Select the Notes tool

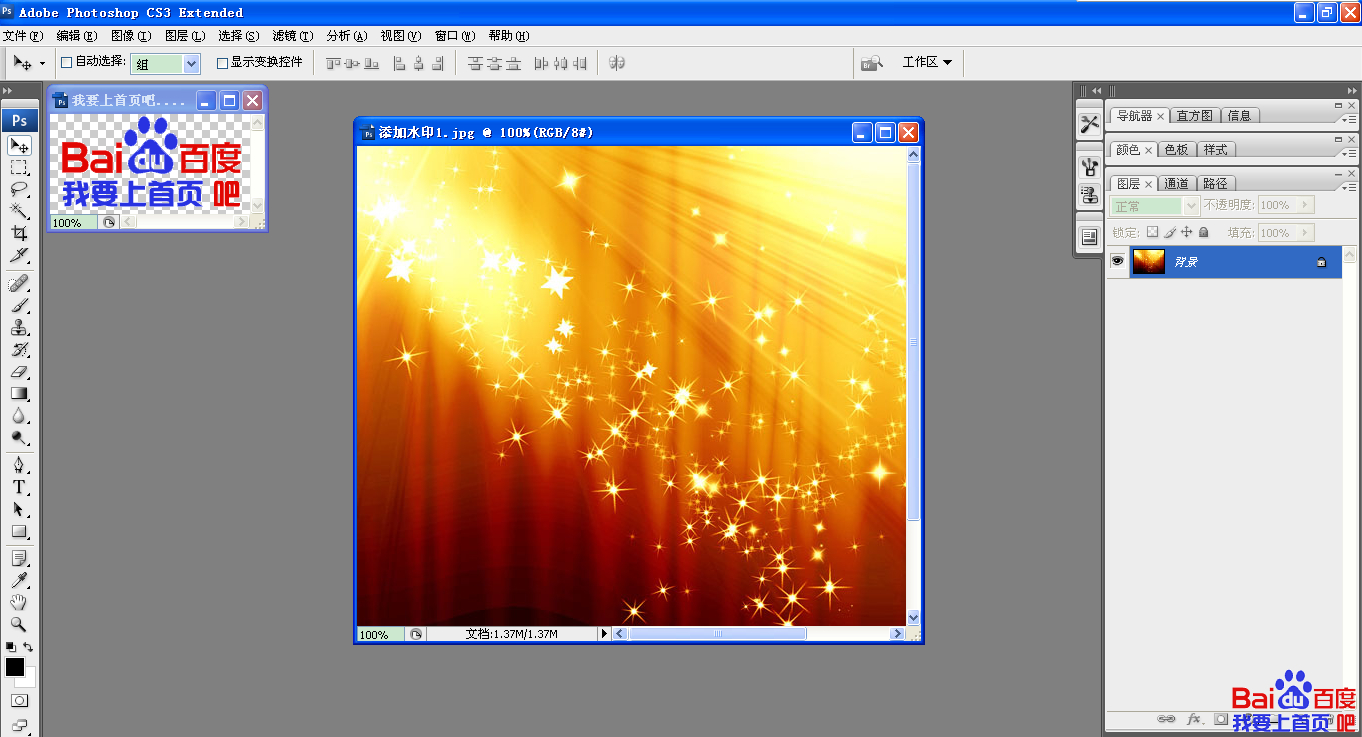point(19,558)
